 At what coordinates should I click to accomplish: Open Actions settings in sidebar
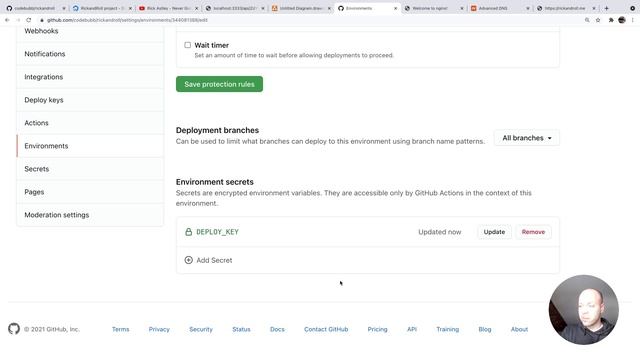(90, 123)
